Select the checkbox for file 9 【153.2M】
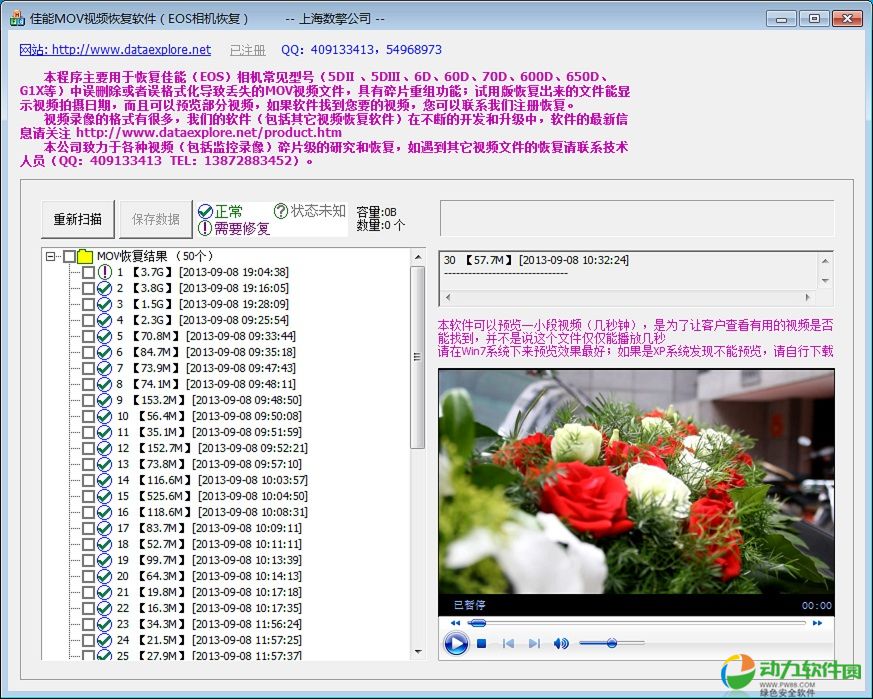 point(88,400)
